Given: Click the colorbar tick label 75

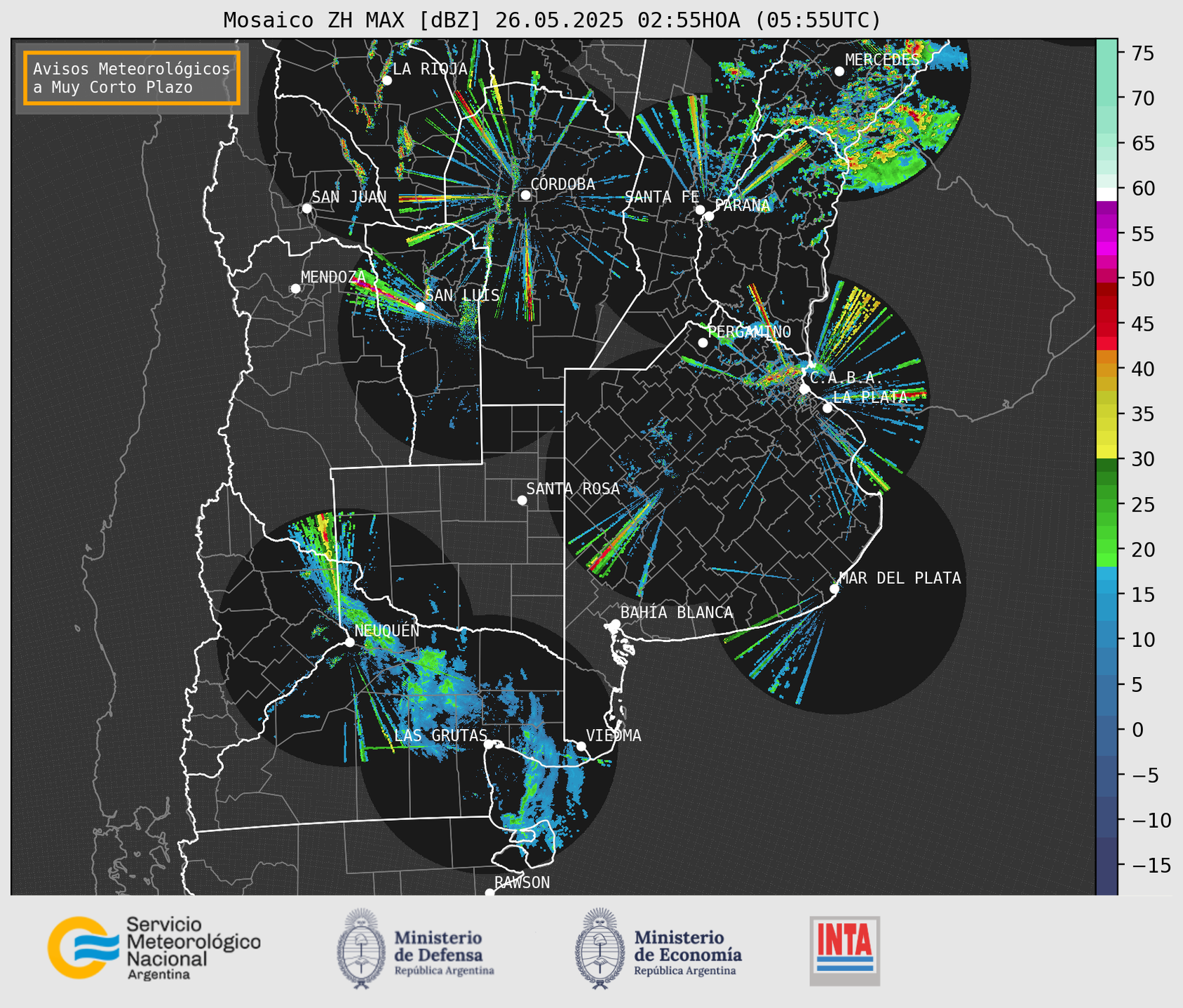Looking at the screenshot, I should (1143, 53).
